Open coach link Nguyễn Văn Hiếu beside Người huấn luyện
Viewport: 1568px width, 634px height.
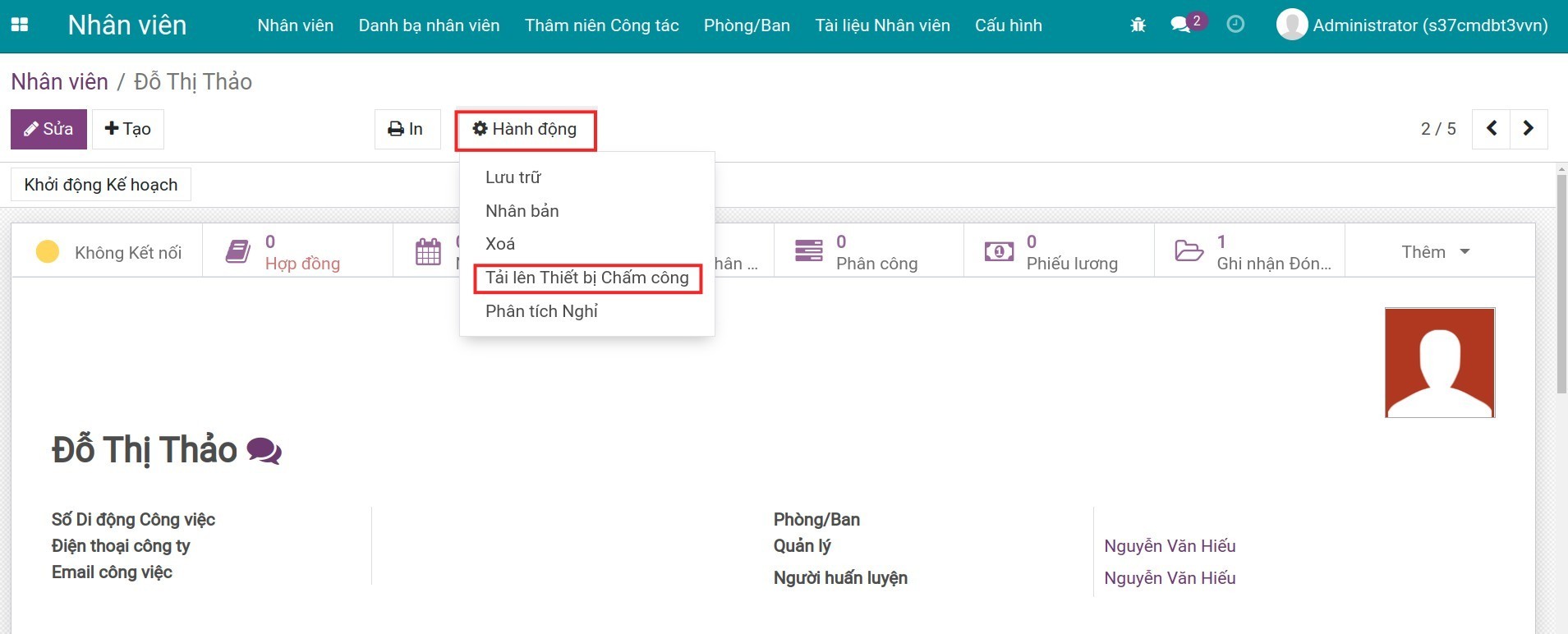tap(1170, 578)
